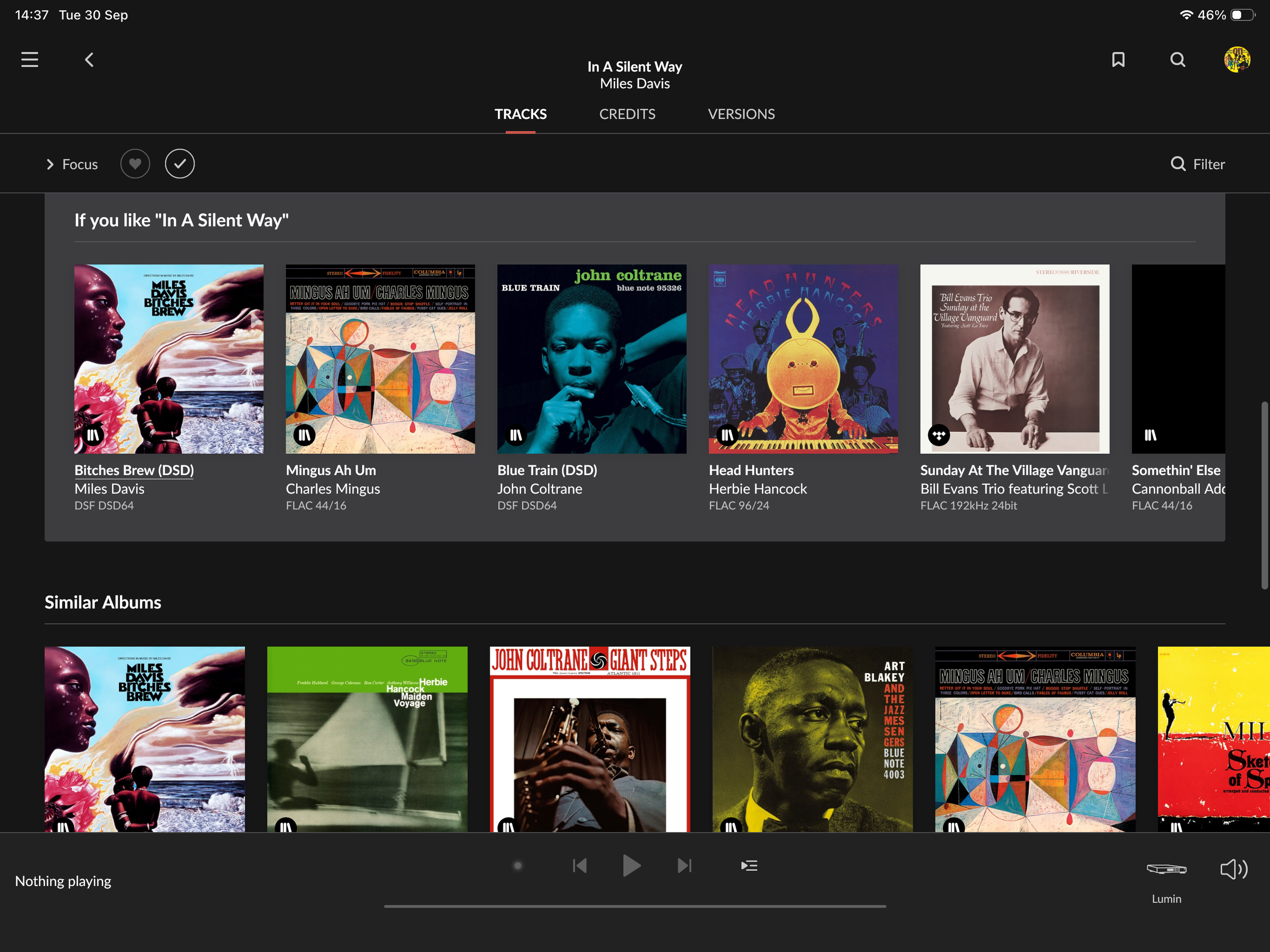Open the play queue icon
This screenshot has width=1270, height=952.
coord(749,865)
